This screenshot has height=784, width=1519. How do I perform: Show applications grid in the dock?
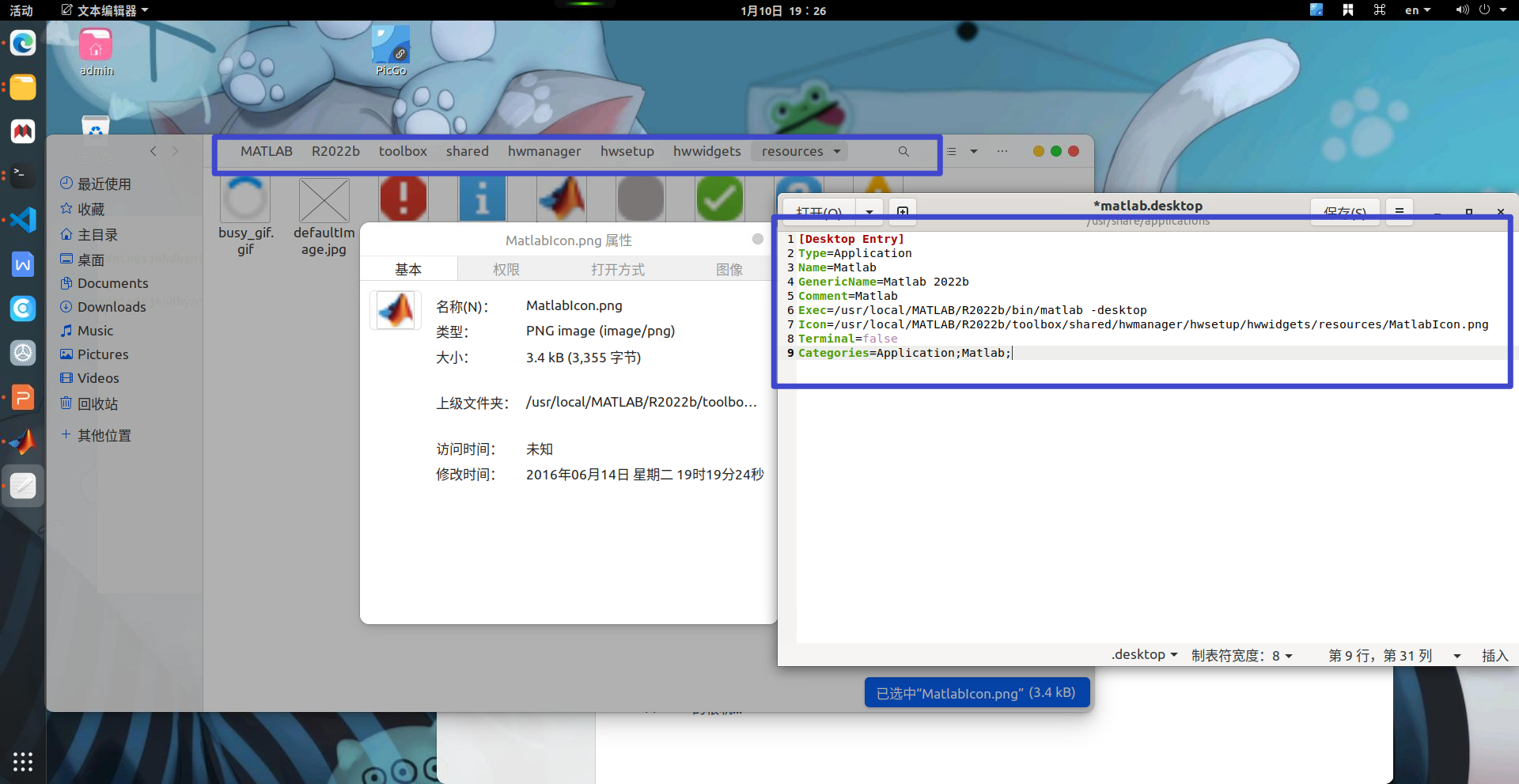[x=22, y=761]
